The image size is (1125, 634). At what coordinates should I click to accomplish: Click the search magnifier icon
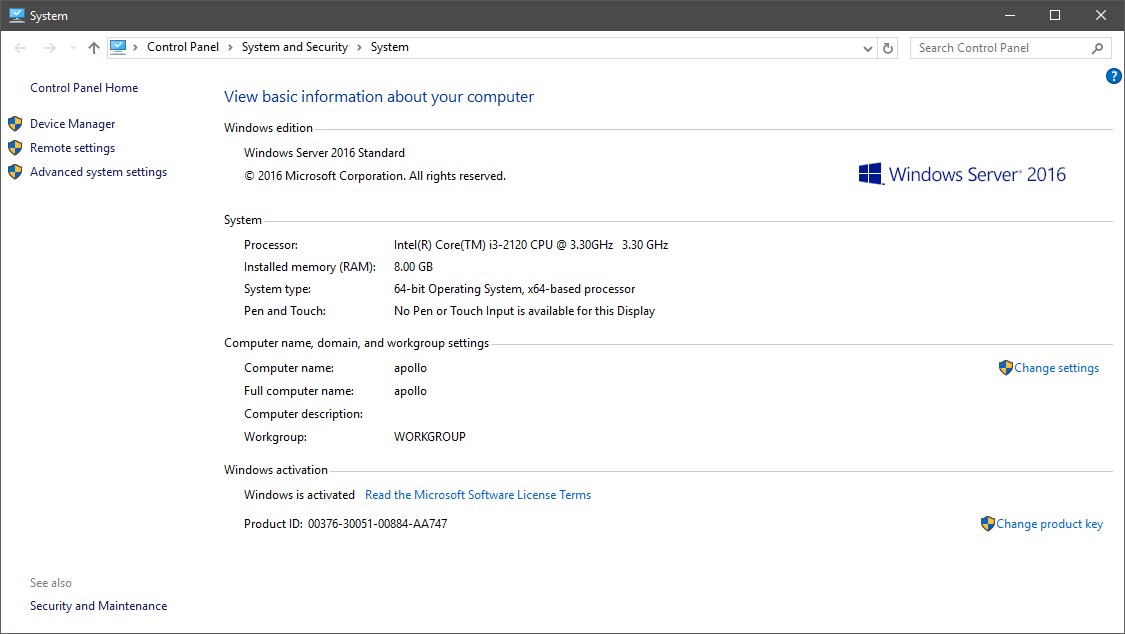[1097, 48]
